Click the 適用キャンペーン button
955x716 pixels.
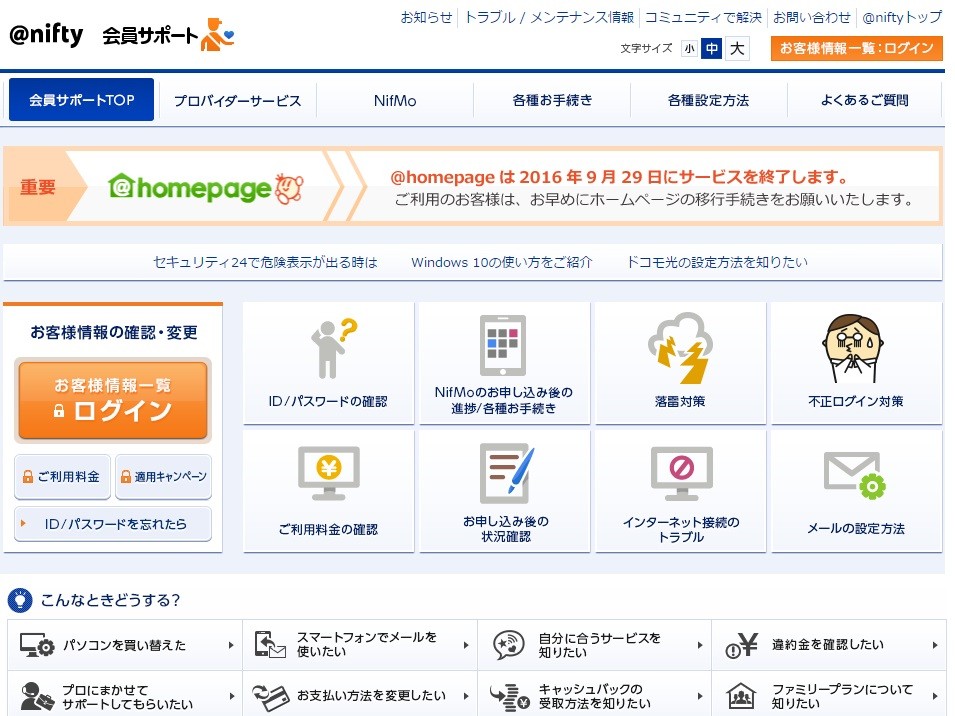tap(163, 477)
